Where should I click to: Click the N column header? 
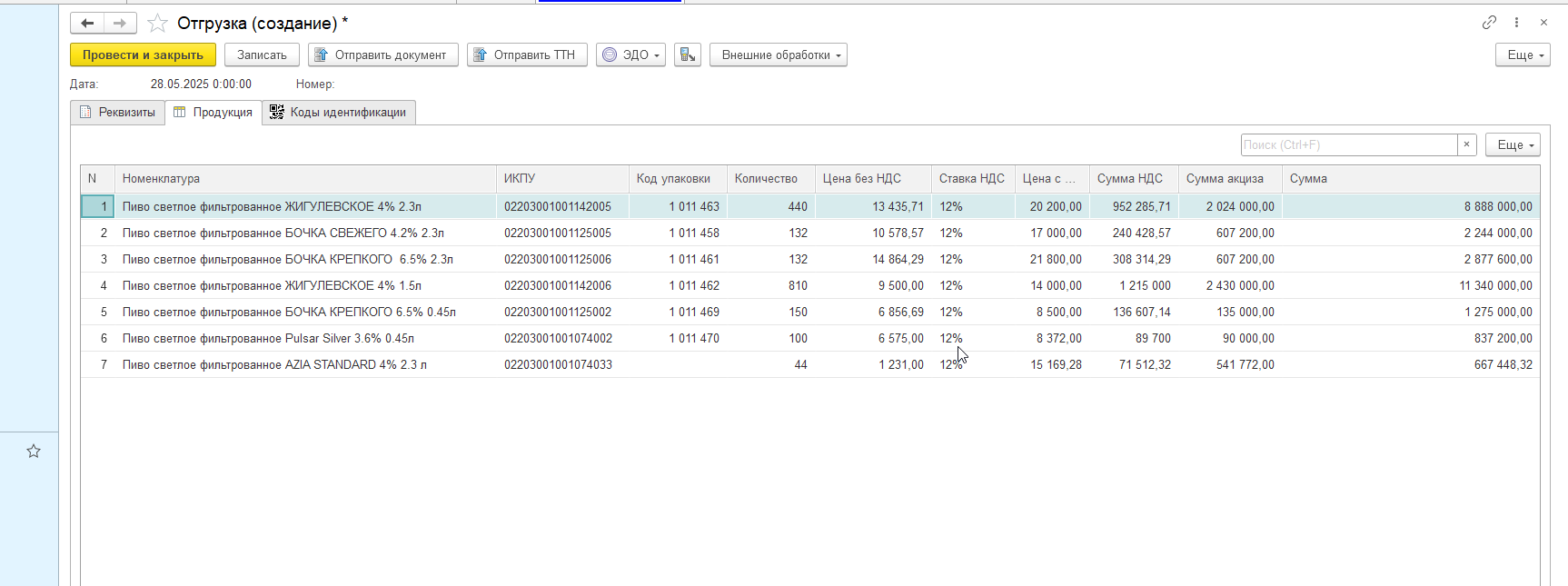click(97, 179)
